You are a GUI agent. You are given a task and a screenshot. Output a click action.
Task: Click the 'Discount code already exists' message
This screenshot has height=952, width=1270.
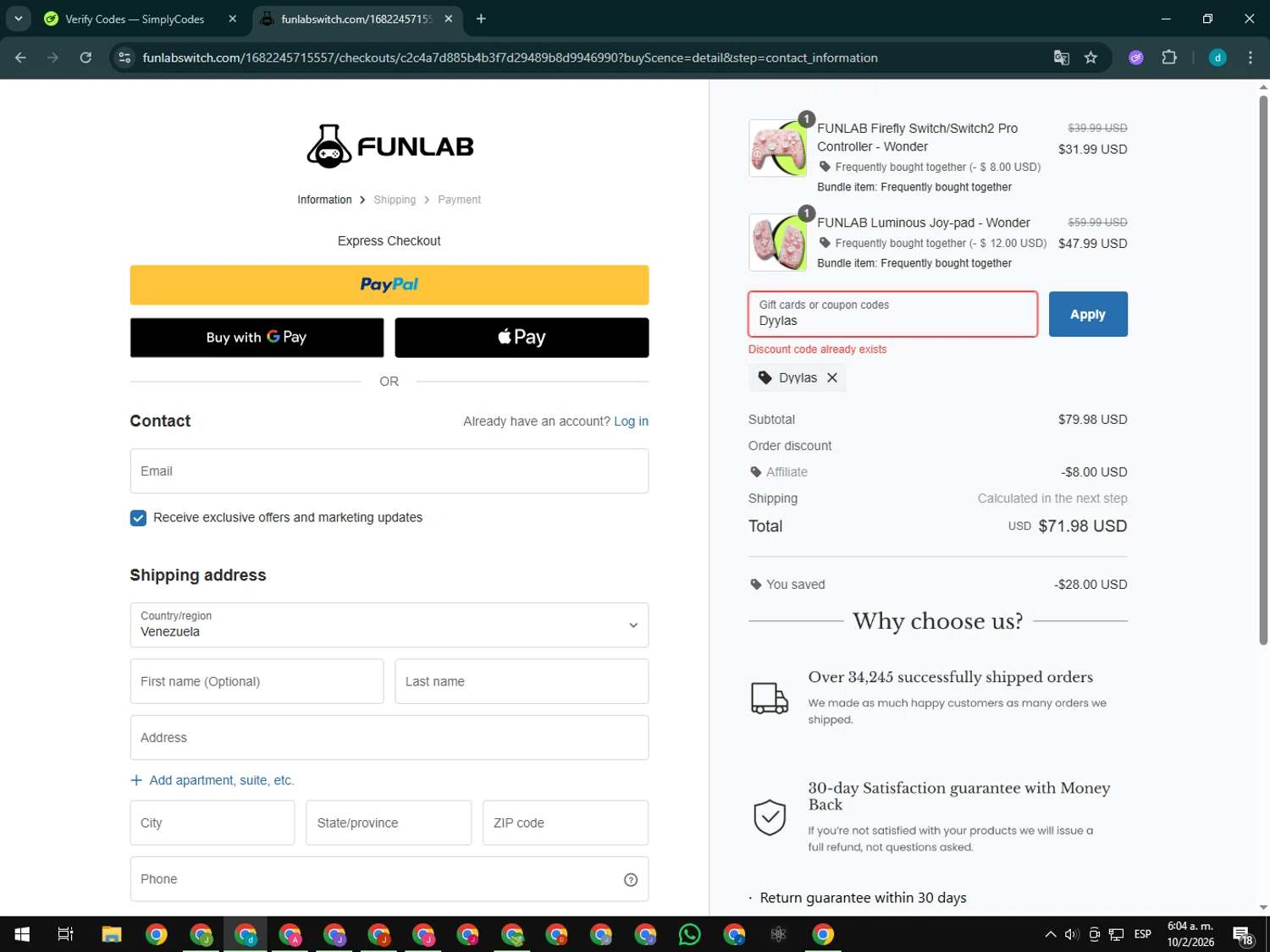817,349
